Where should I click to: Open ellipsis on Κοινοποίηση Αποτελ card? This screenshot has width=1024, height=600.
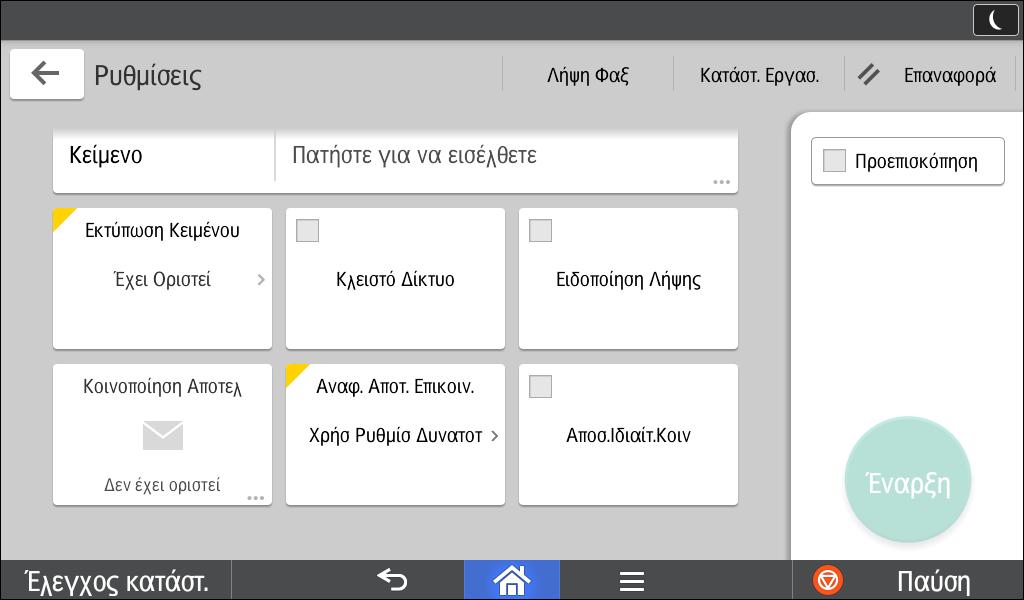[x=256, y=498]
